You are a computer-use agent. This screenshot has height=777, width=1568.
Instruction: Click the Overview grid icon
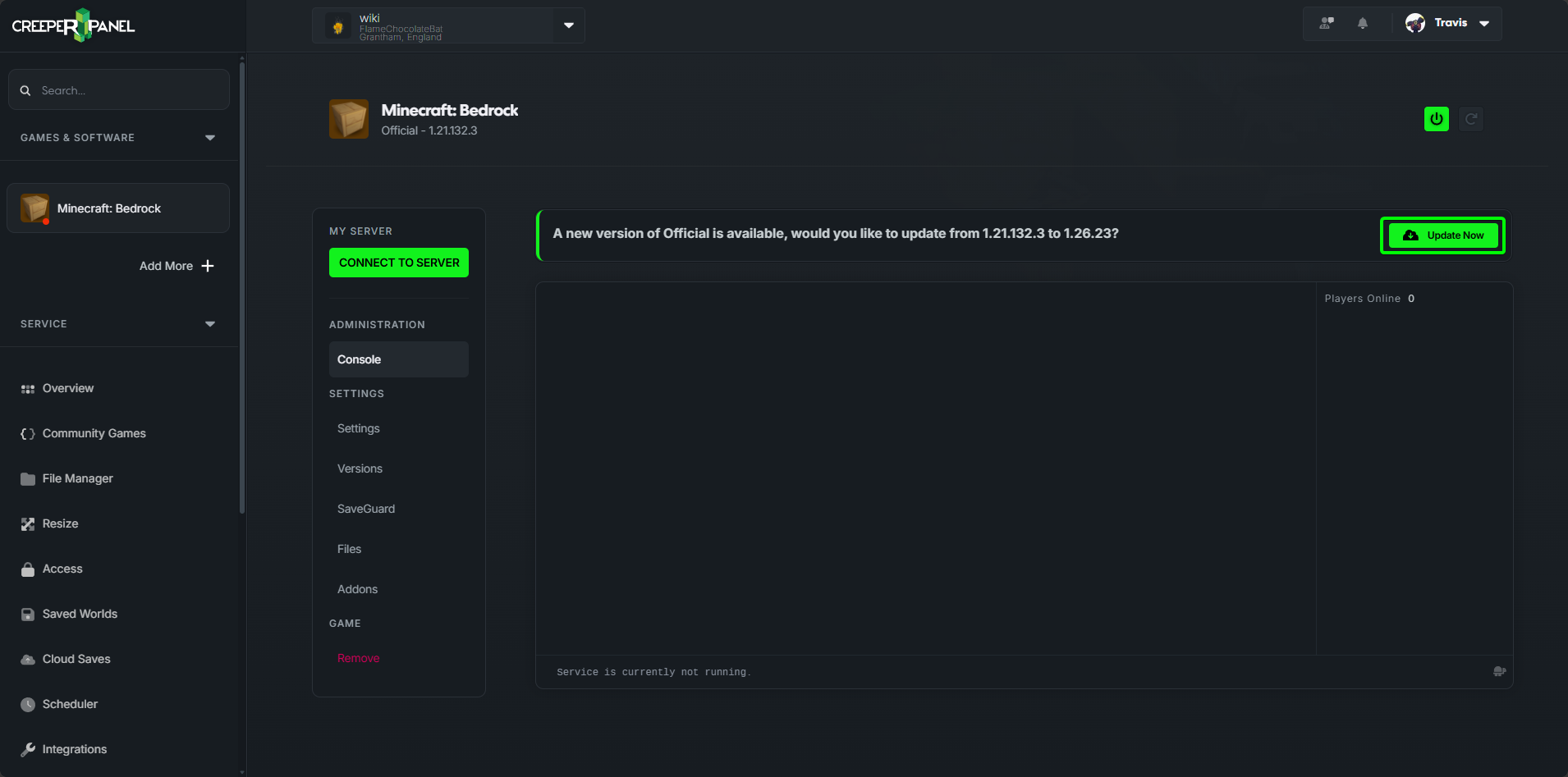(28, 389)
